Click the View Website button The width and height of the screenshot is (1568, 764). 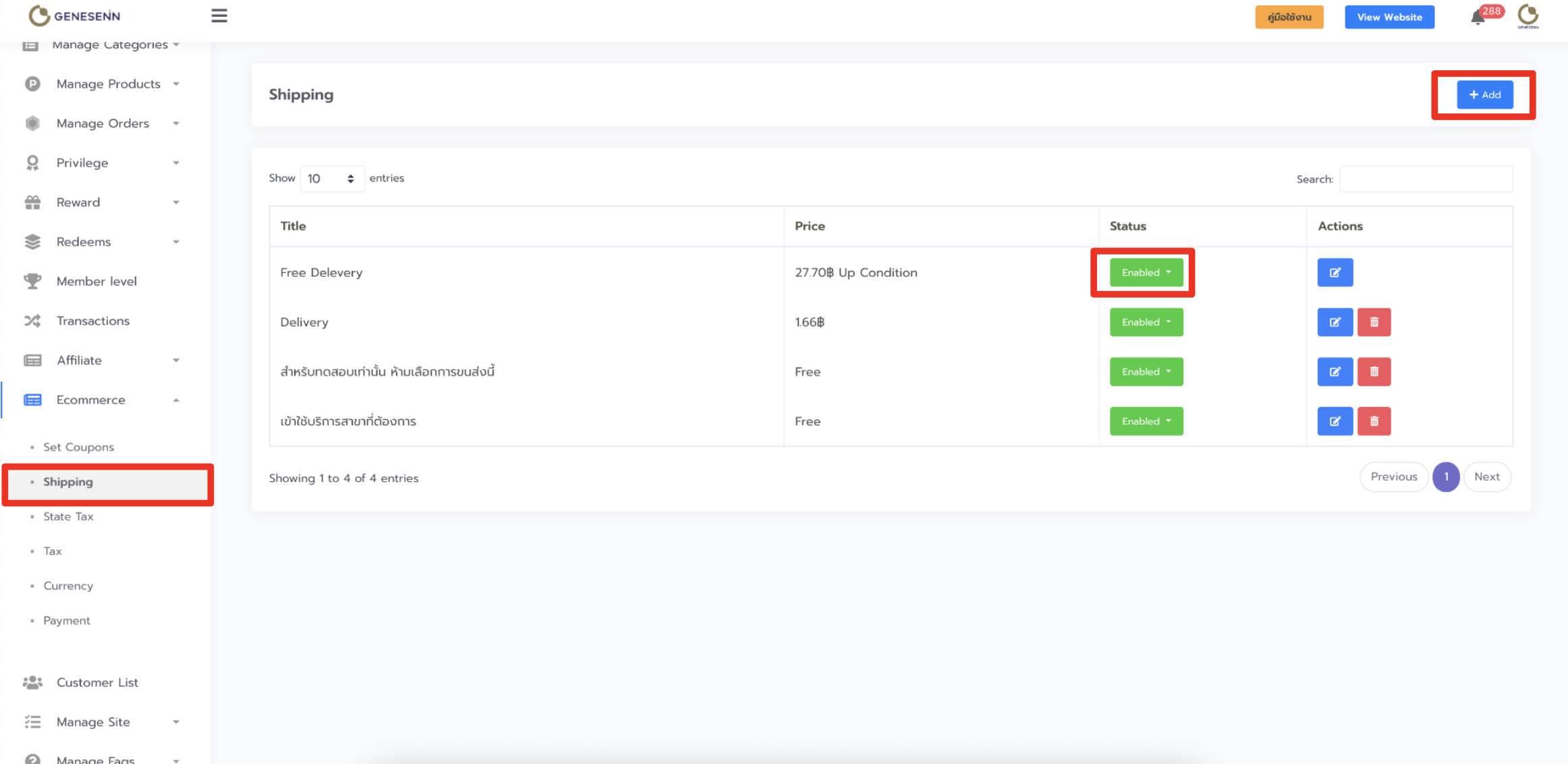[x=1389, y=17]
